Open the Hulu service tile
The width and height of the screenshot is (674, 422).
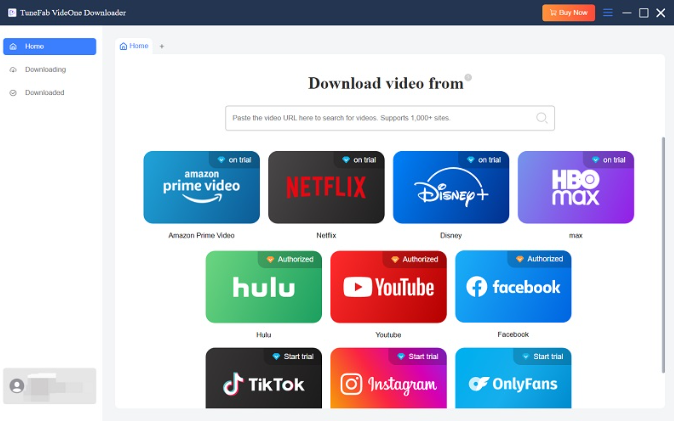pos(263,287)
